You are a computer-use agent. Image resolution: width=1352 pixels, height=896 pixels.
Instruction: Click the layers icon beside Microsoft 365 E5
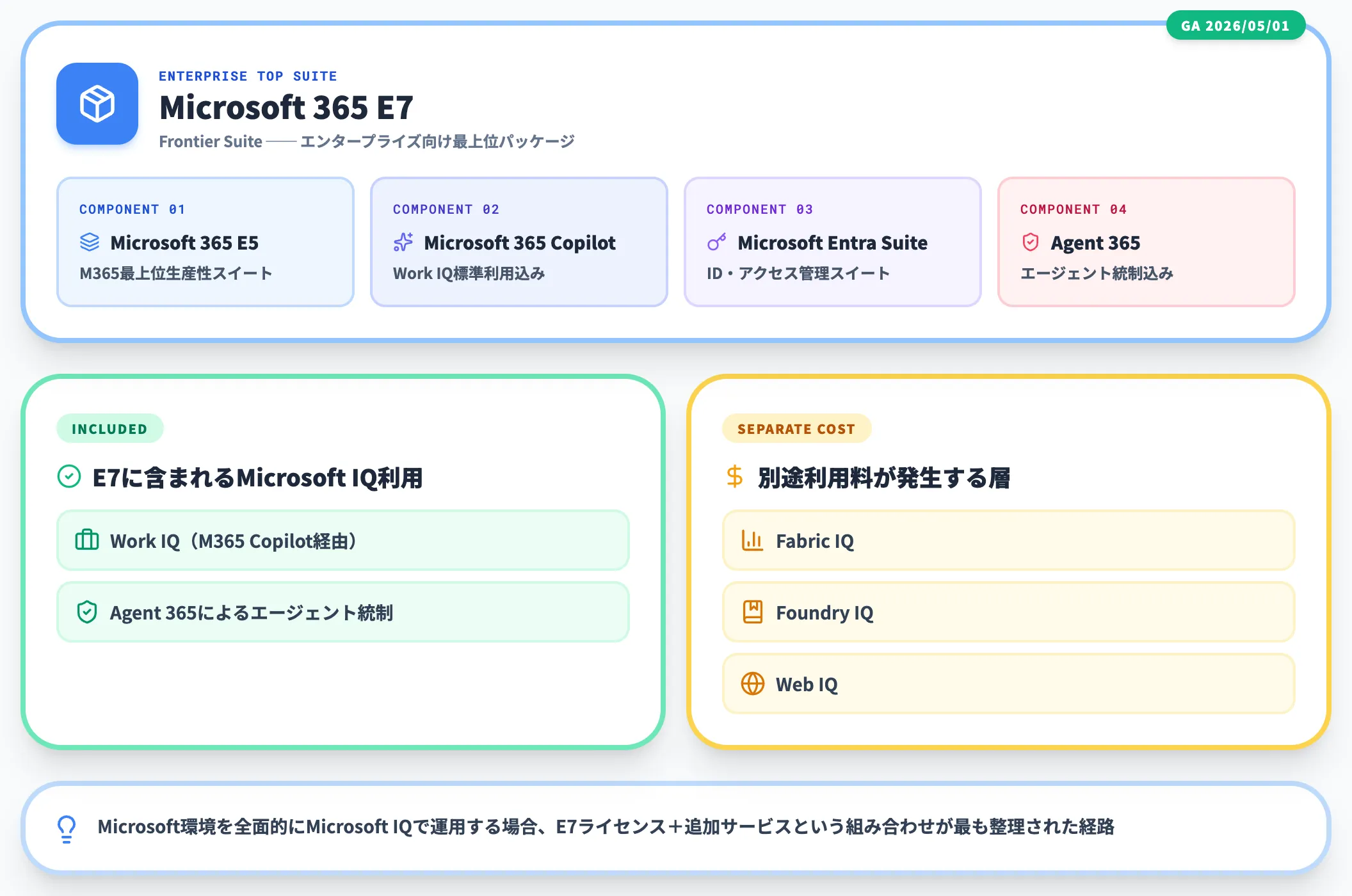pyautogui.click(x=90, y=243)
